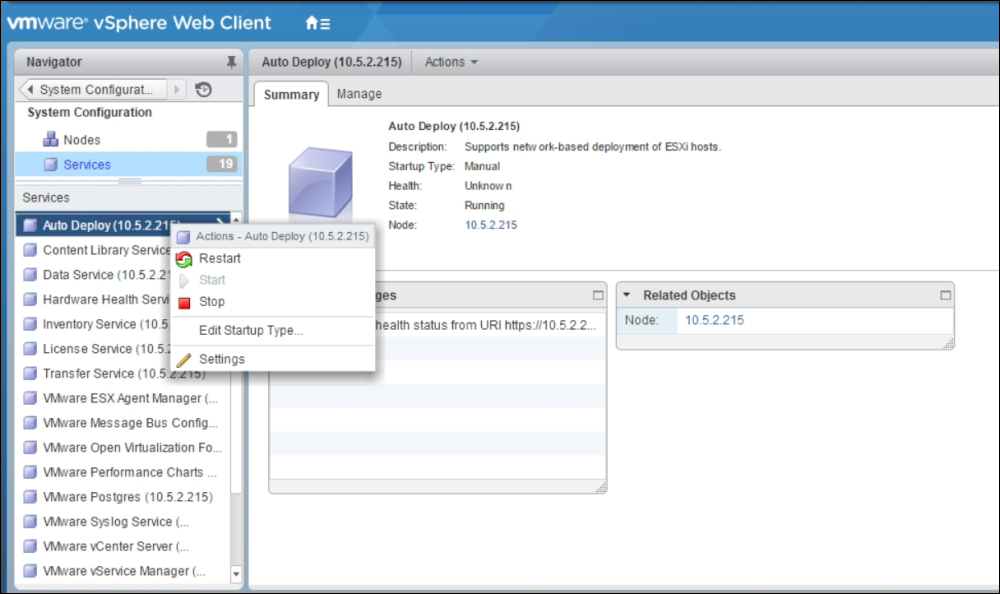Select Transfer Service in list
Viewport: 1000px width, 594px height.
pos(123,373)
